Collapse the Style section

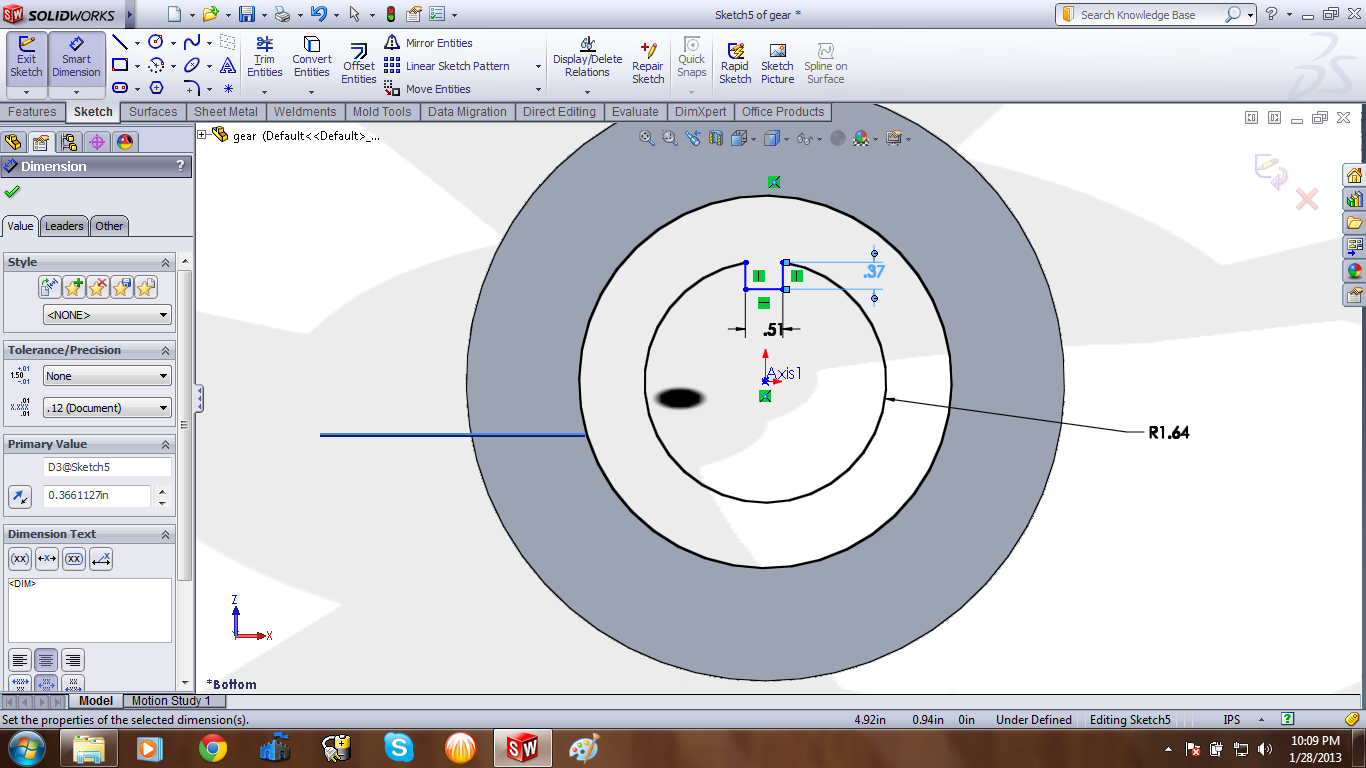166,262
